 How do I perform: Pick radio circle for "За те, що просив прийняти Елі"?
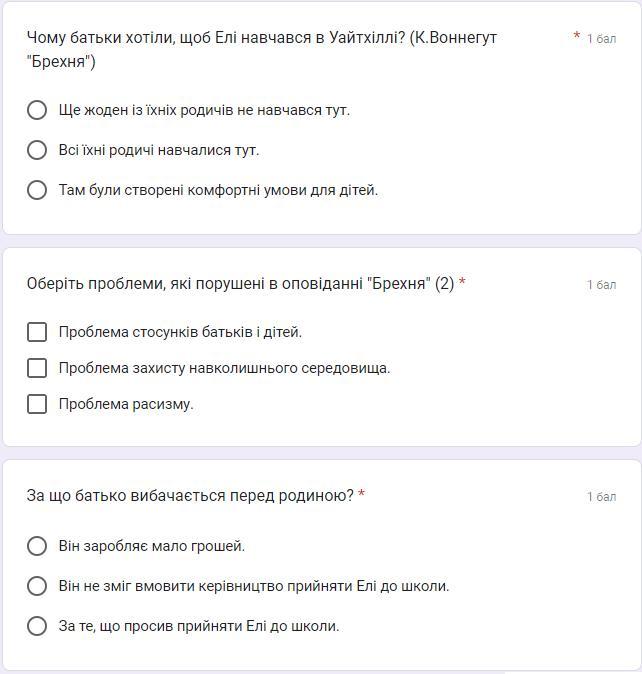[37, 626]
